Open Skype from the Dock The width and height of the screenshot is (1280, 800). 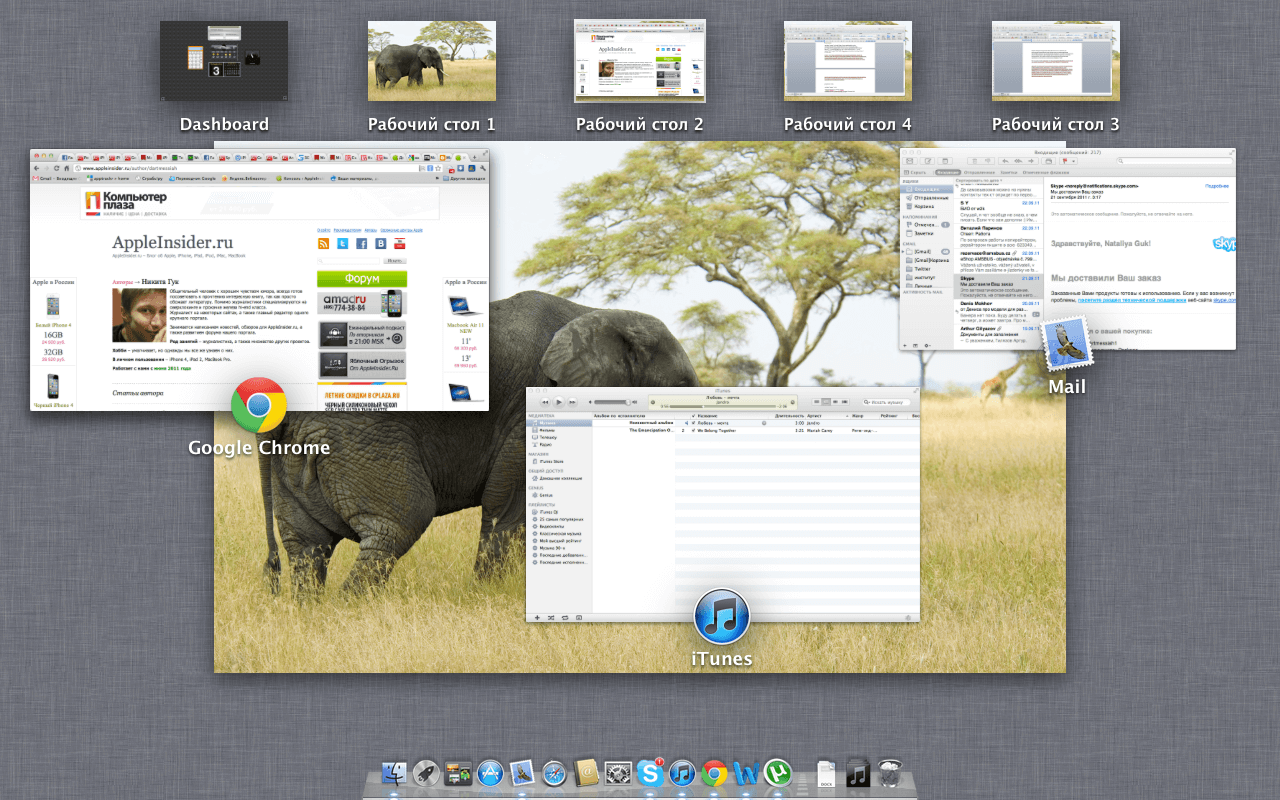(x=650, y=773)
